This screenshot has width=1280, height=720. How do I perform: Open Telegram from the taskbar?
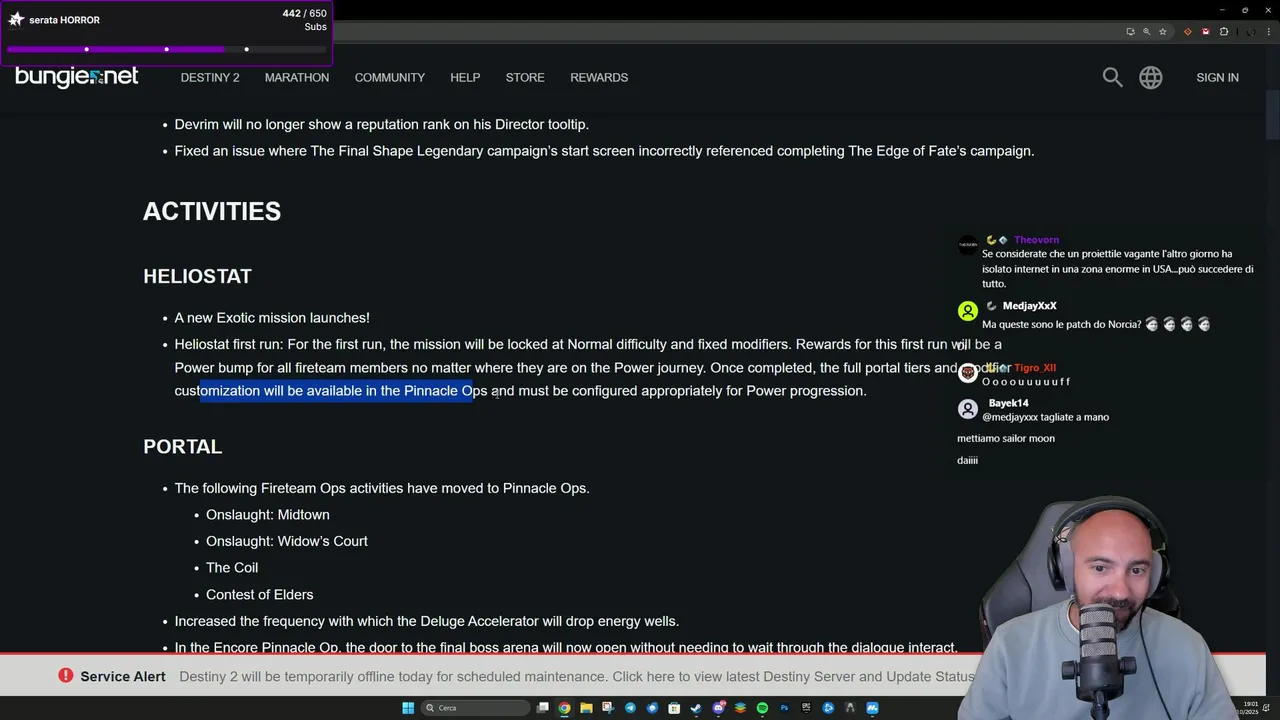click(630, 708)
